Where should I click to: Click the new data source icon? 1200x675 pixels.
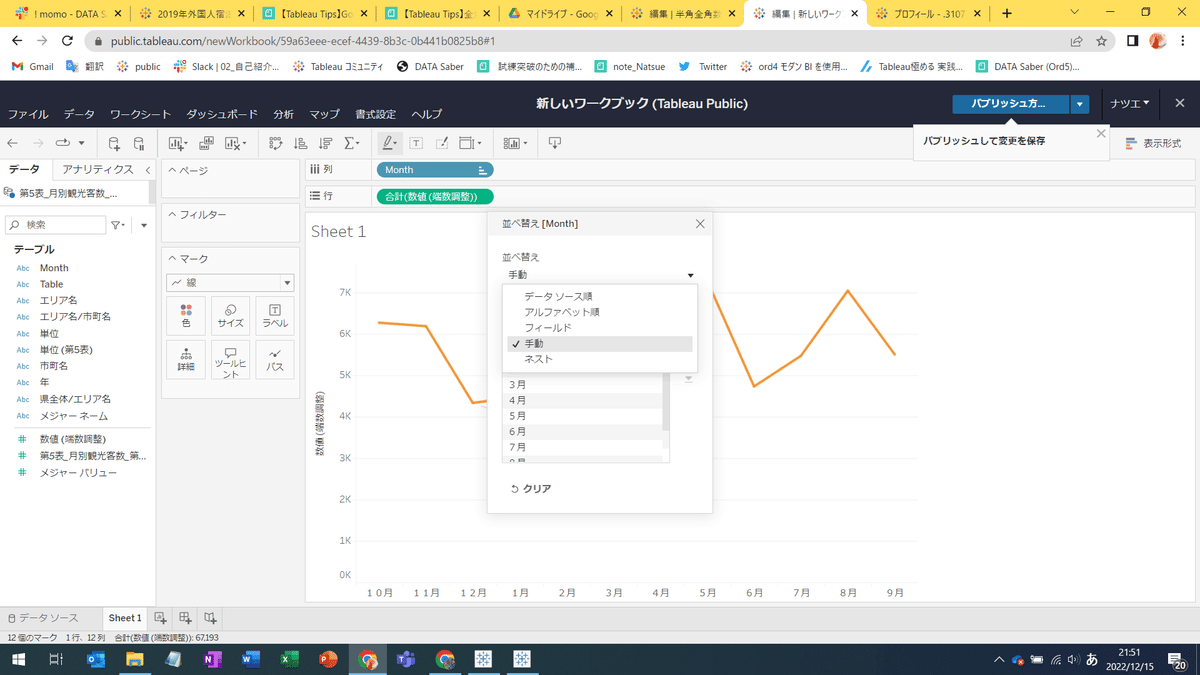[114, 143]
